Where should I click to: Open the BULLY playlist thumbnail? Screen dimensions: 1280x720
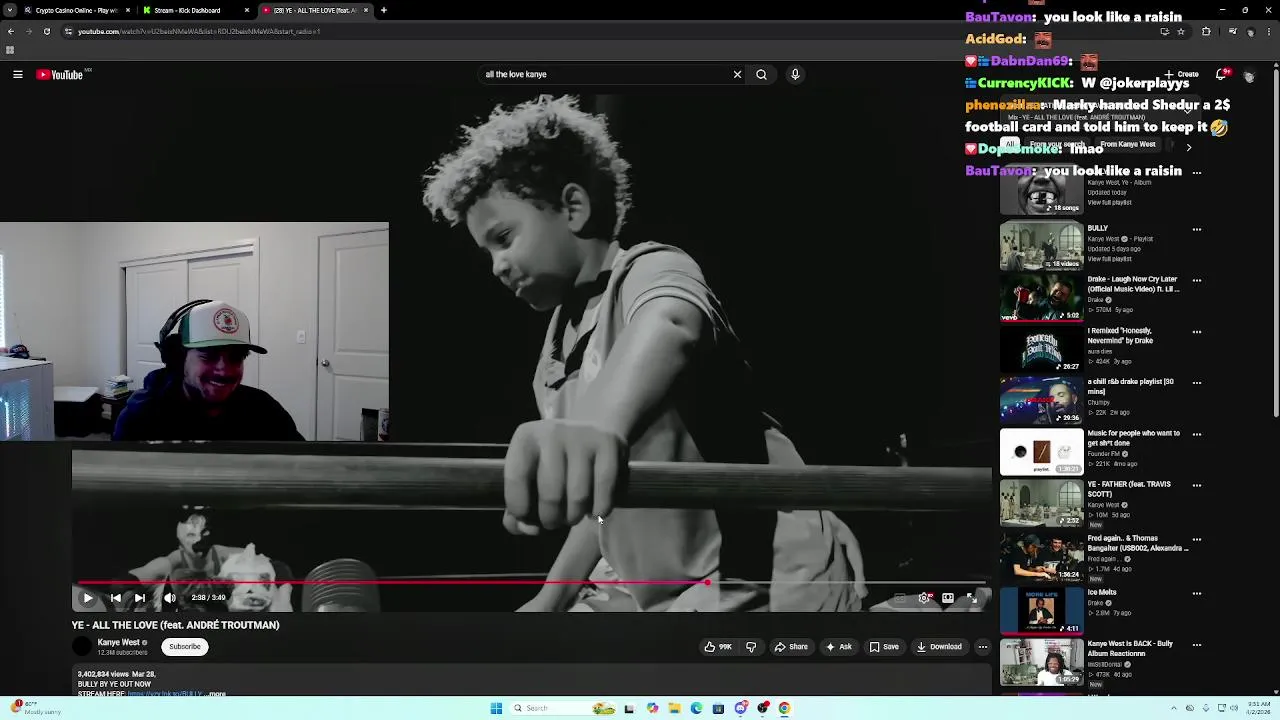(x=1041, y=246)
